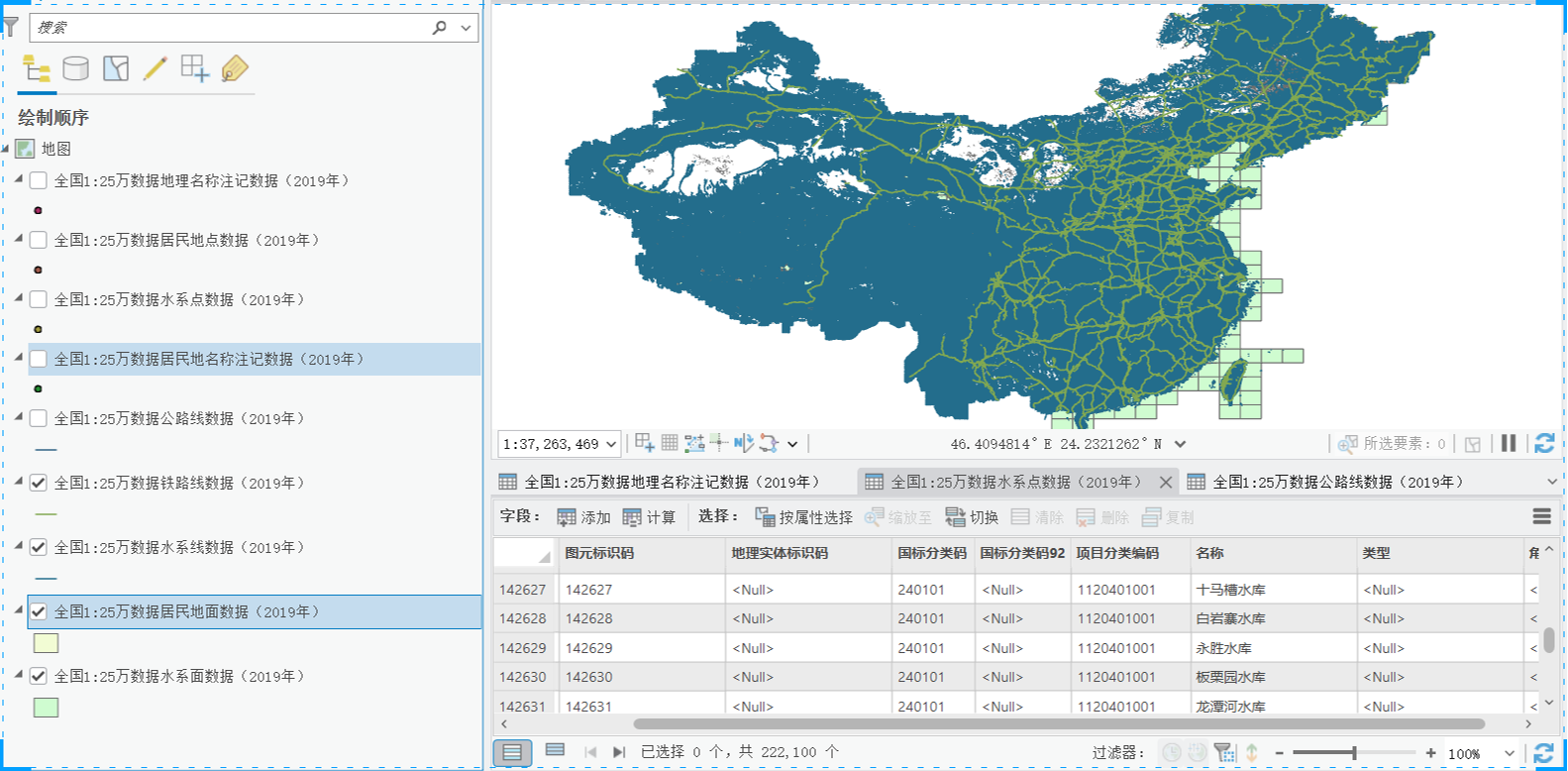1568x771 pixels.
Task: Switch to 地理名称注记数据 table tab
Action: click(x=660, y=482)
